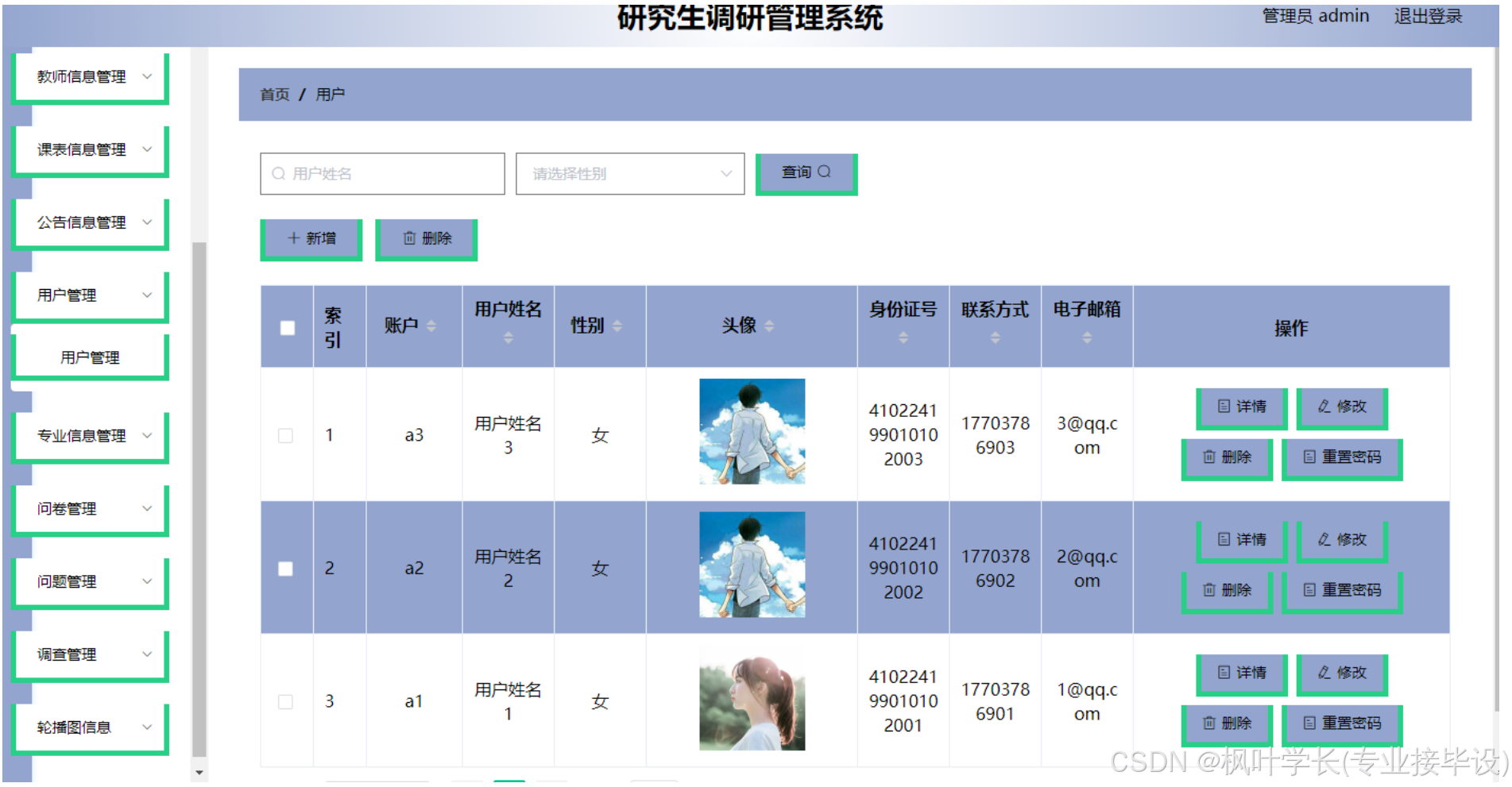This screenshot has width=1512, height=787.
Task: Click the avatar thumbnail for user a3
Action: tap(752, 431)
